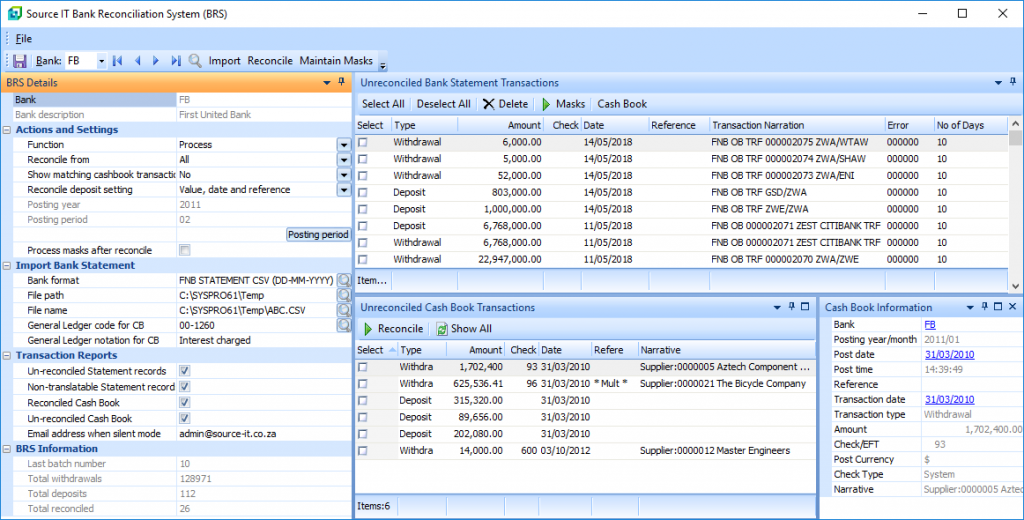Open the File menu
The image size is (1024, 520).
point(24,39)
